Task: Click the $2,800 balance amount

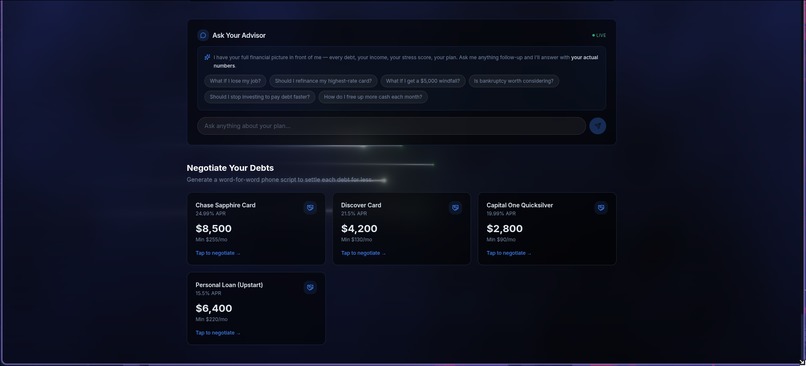Action: (505, 229)
